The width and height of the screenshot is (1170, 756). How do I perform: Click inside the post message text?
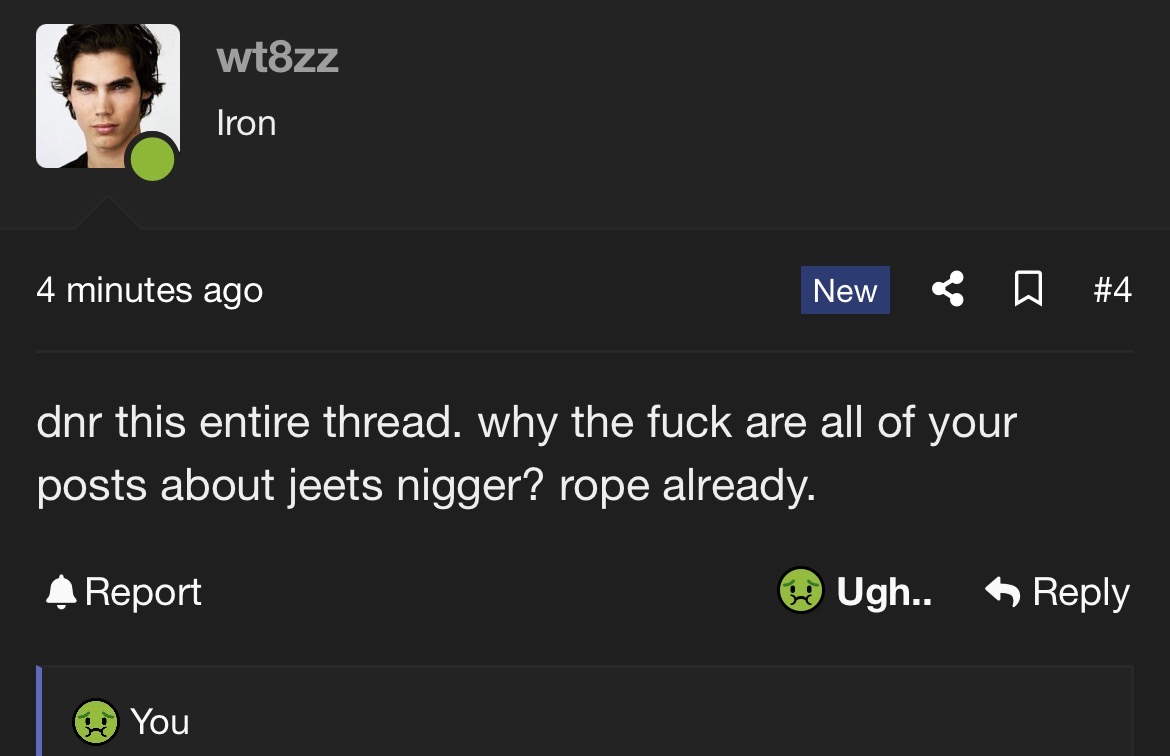coord(526,454)
